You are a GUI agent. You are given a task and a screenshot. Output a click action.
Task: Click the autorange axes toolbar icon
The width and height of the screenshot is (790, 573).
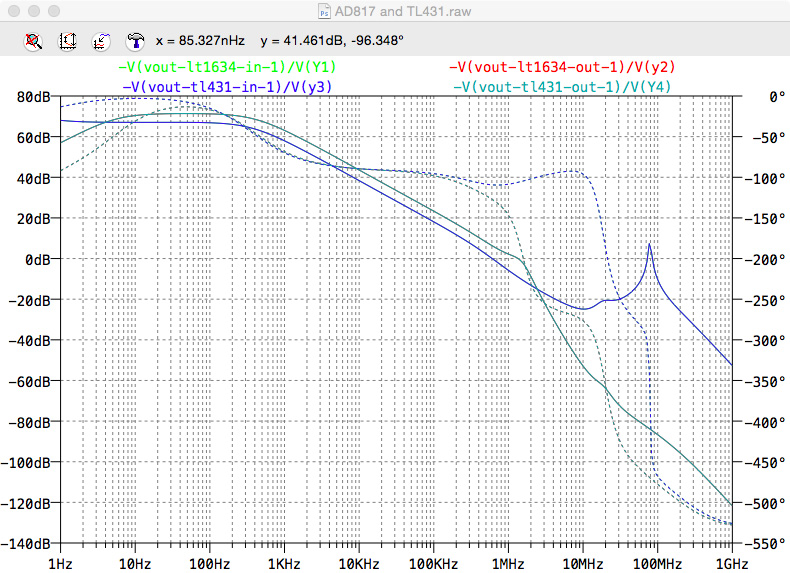pyautogui.click(x=68, y=41)
